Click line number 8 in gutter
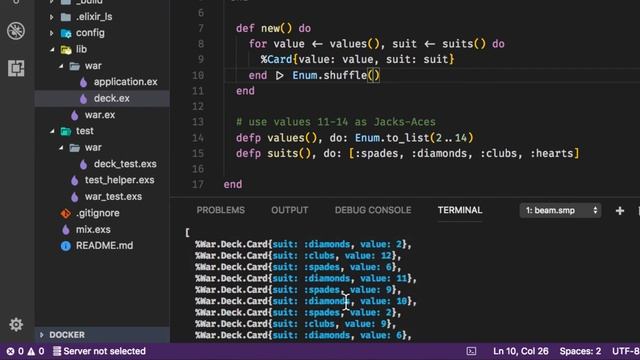 pyautogui.click(x=201, y=44)
